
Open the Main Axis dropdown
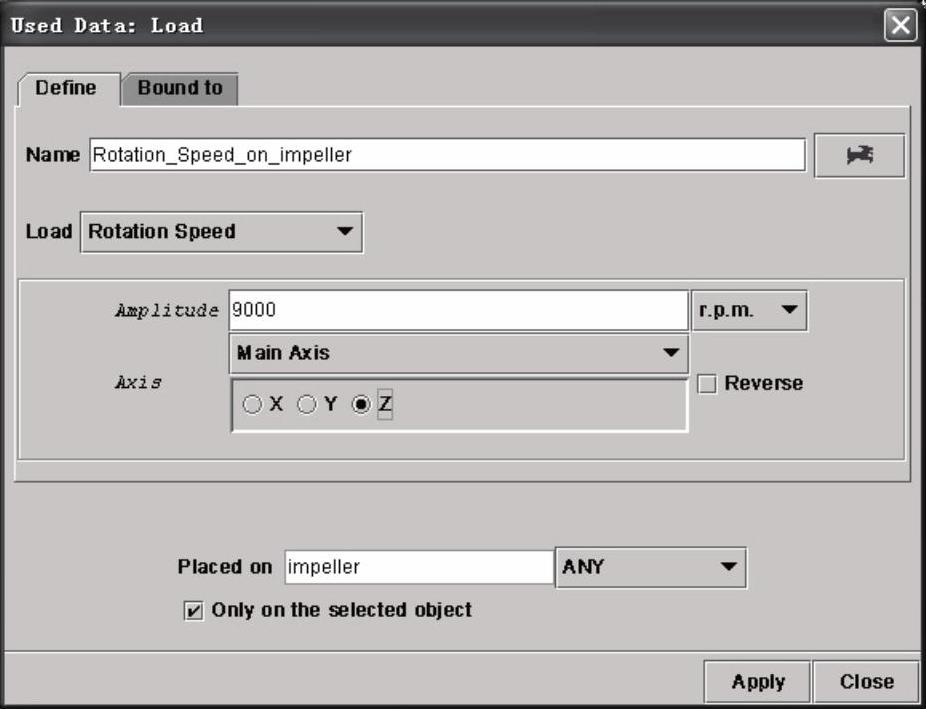coord(458,353)
